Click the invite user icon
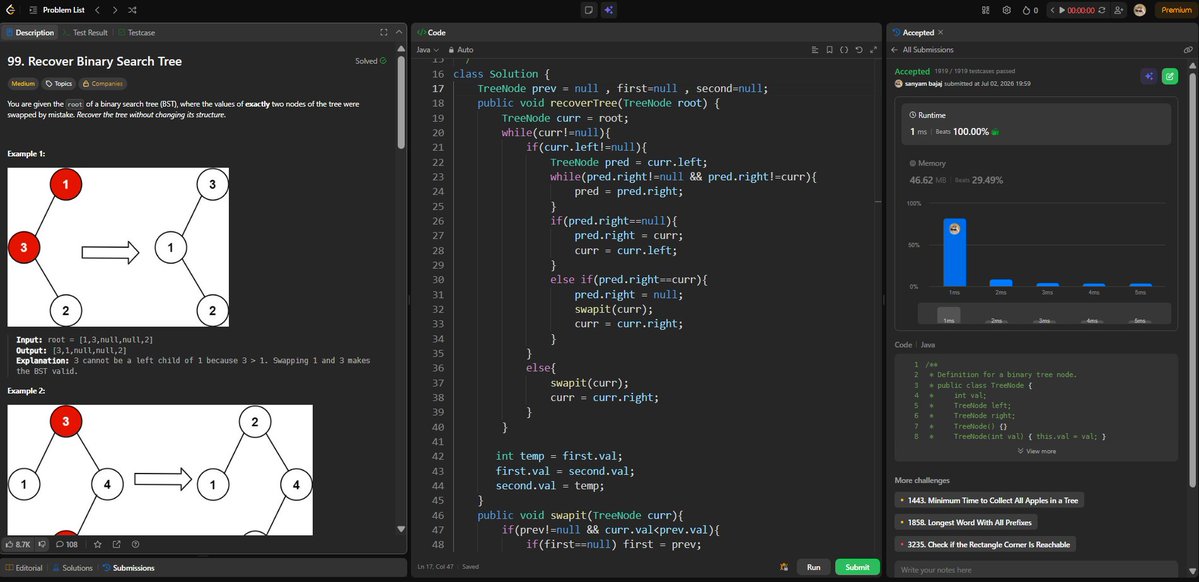Viewport: 1199px width, 582px height. point(1119,10)
